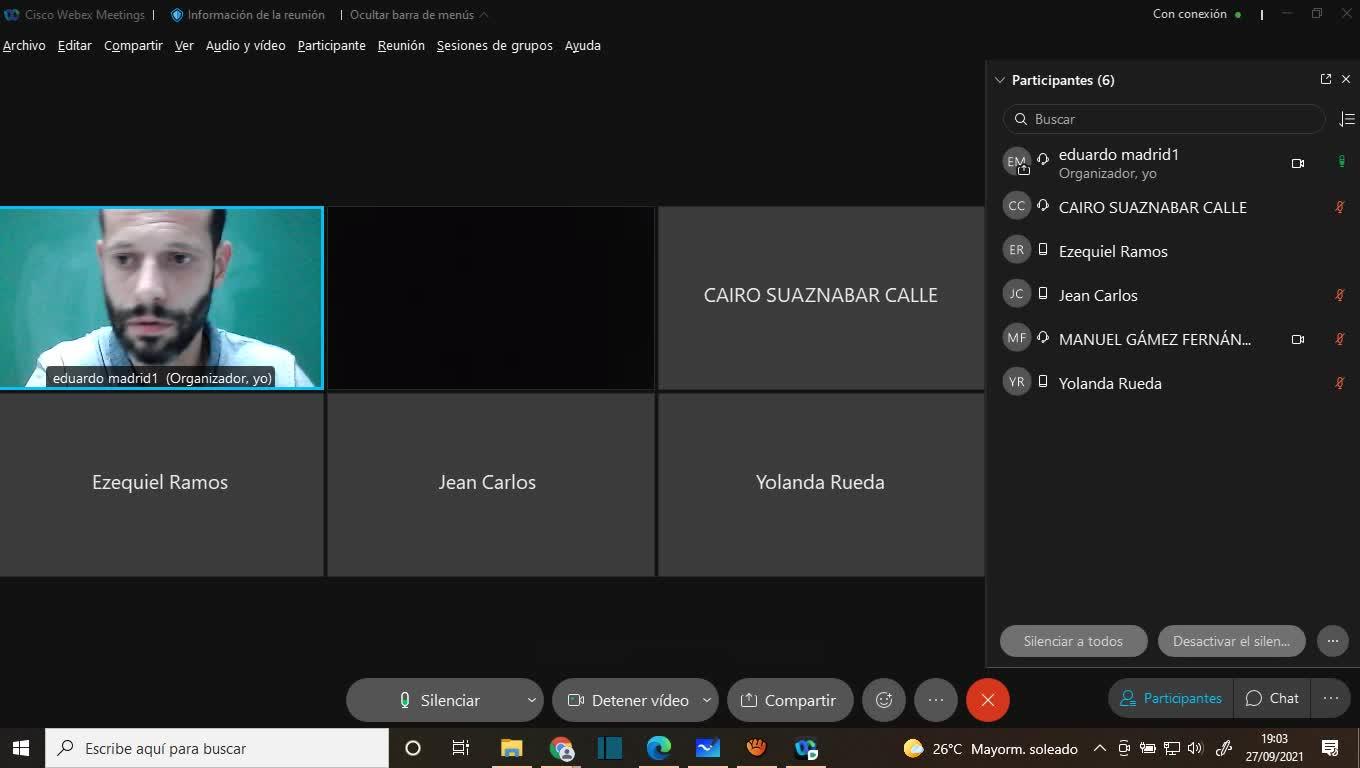The height and width of the screenshot is (768, 1360).
Task: Share content with the Compartir button
Action: point(790,700)
